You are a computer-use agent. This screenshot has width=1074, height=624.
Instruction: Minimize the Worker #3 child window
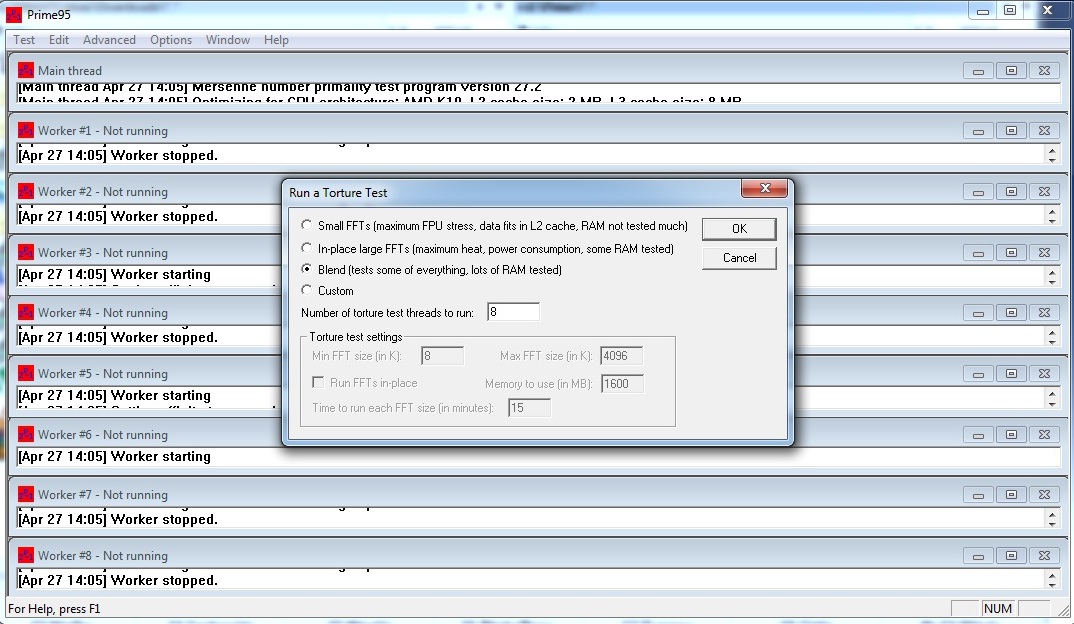(978, 253)
